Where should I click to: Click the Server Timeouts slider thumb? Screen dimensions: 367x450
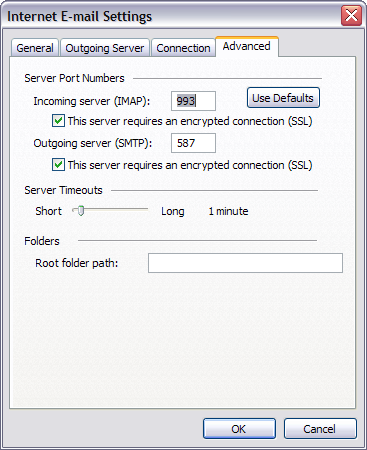[x=80, y=210]
